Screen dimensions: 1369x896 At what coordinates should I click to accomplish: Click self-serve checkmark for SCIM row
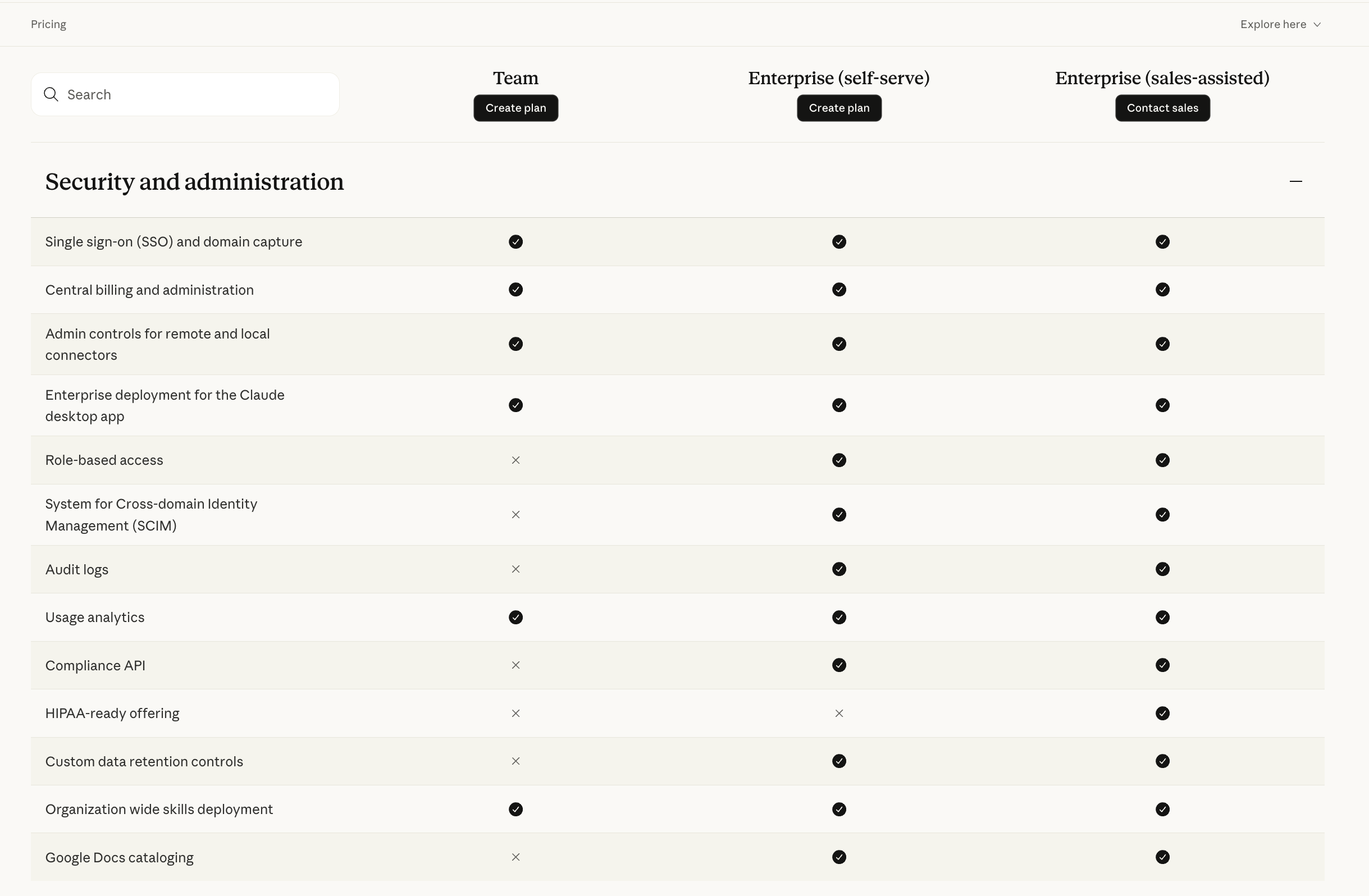(839, 515)
